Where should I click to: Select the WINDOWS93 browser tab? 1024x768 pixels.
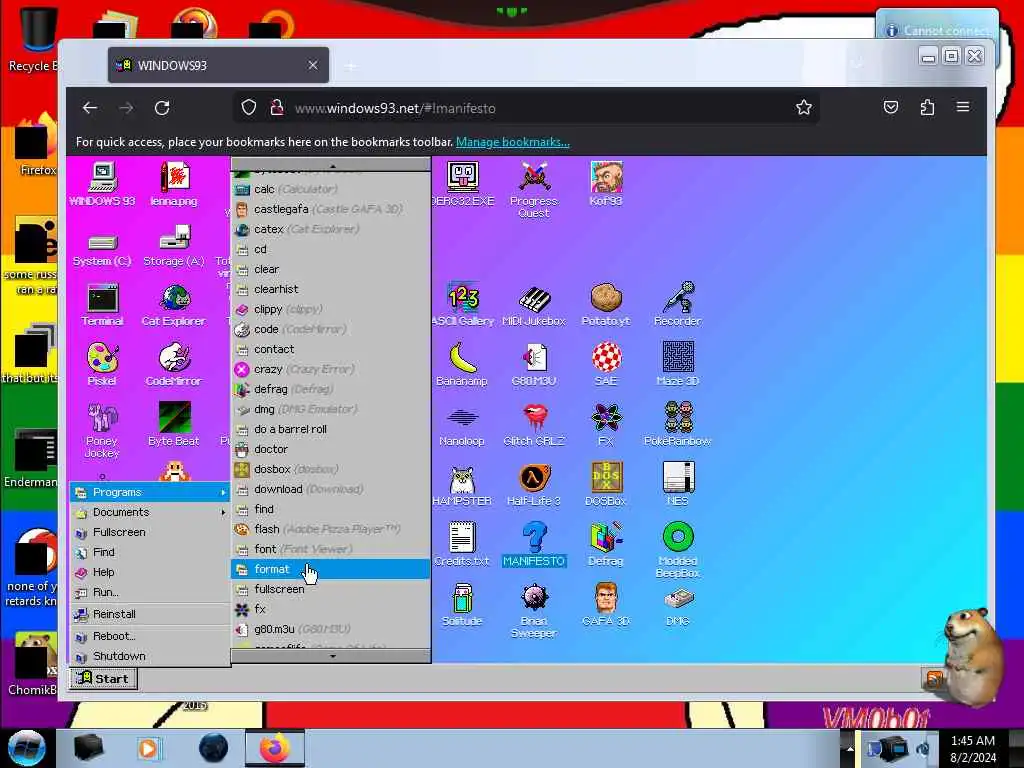(218, 65)
